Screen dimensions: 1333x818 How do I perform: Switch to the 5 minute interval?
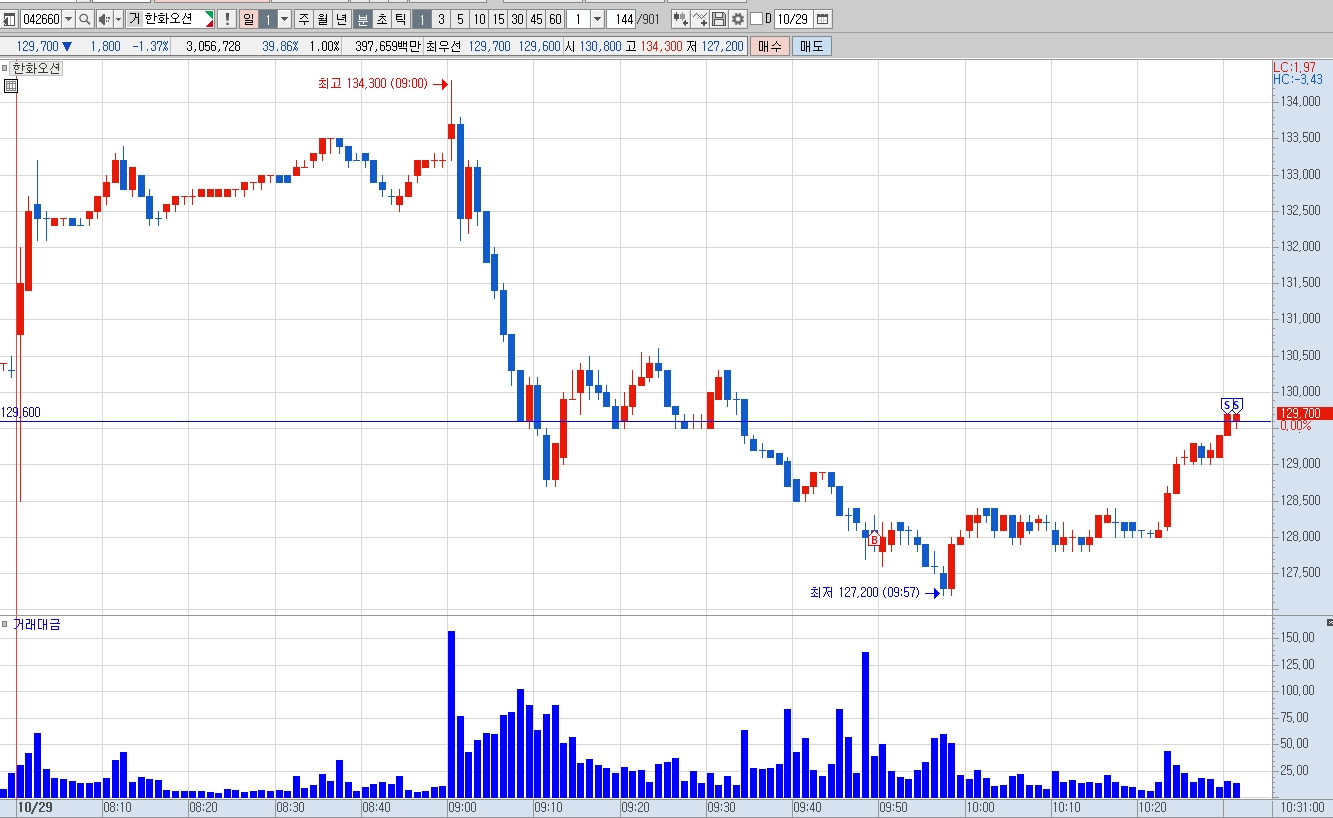pyautogui.click(x=460, y=19)
